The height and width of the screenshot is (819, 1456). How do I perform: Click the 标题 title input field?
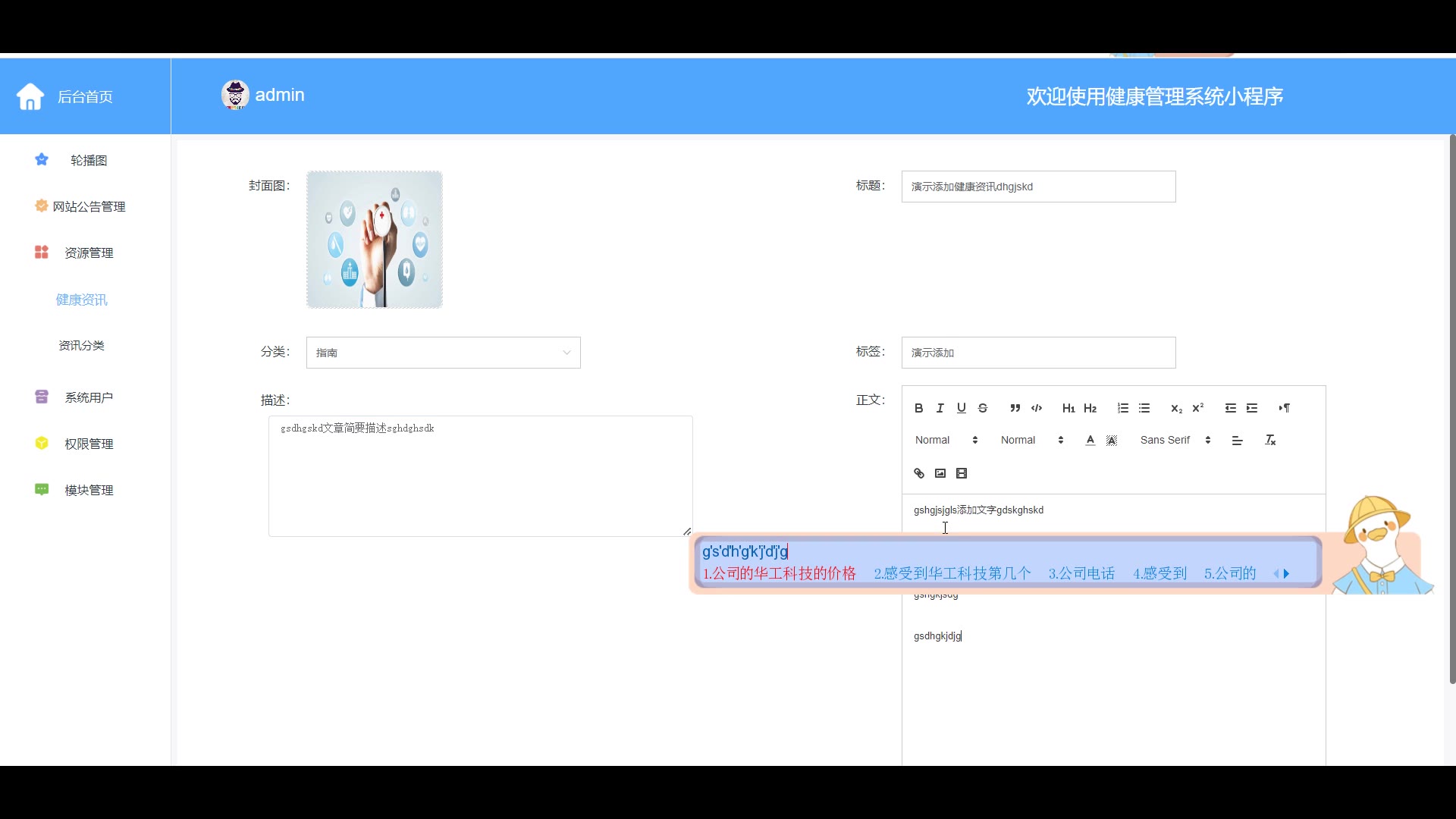[x=1038, y=187]
